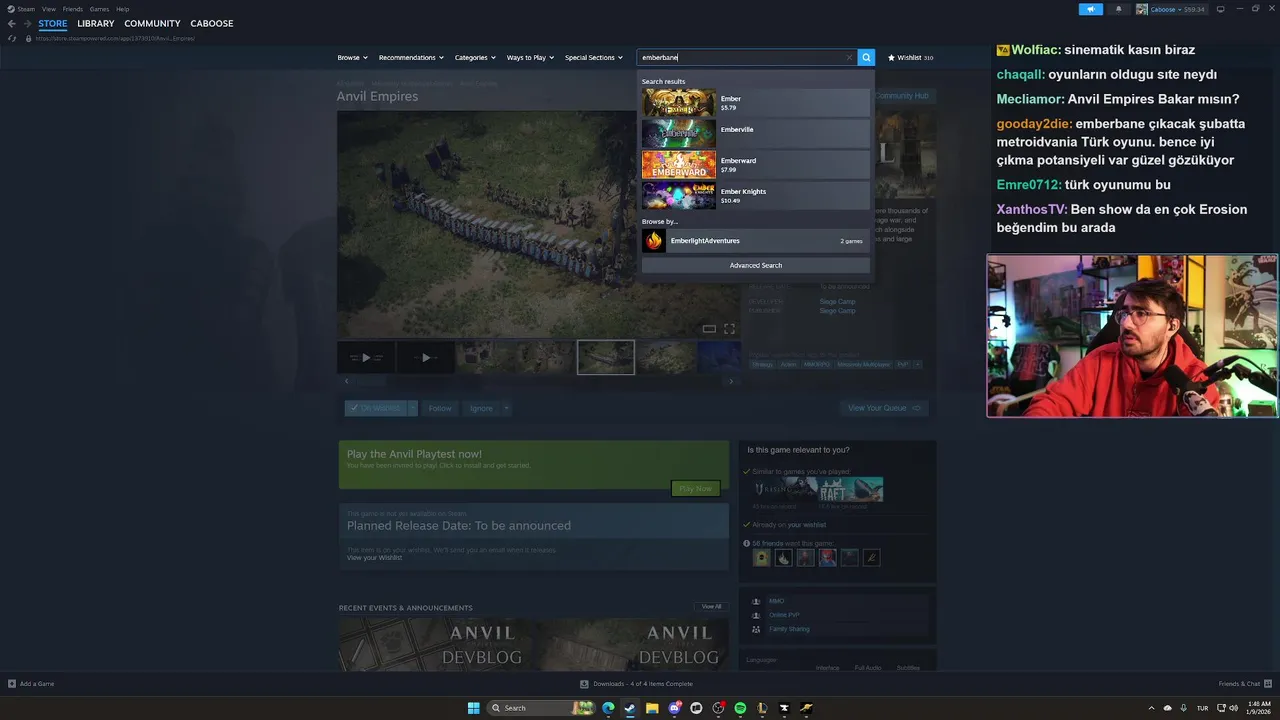Image resolution: width=1280 pixels, height=720 pixels.
Task: Open Downloads status in bottom bar
Action: pos(636,684)
